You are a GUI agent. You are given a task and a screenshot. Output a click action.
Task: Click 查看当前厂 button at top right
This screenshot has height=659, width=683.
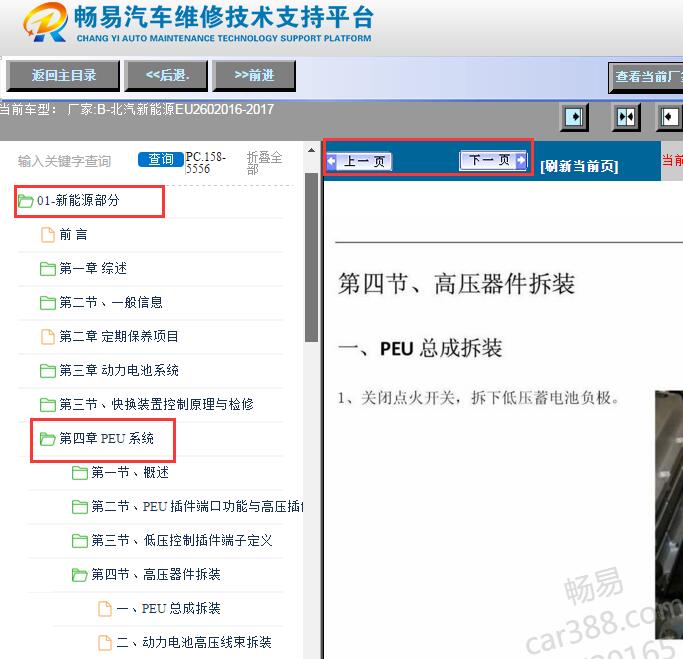pyautogui.click(x=646, y=77)
